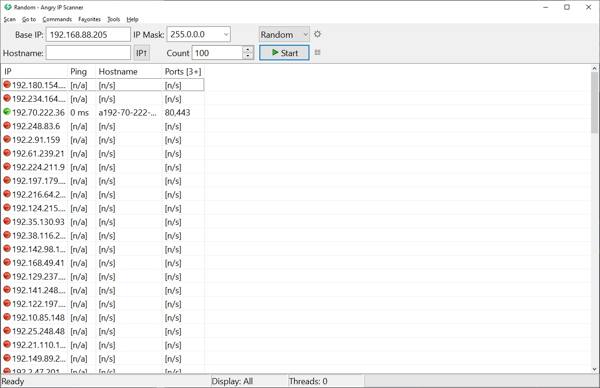Click red status icon for 192.248.83.6

(x=7, y=126)
